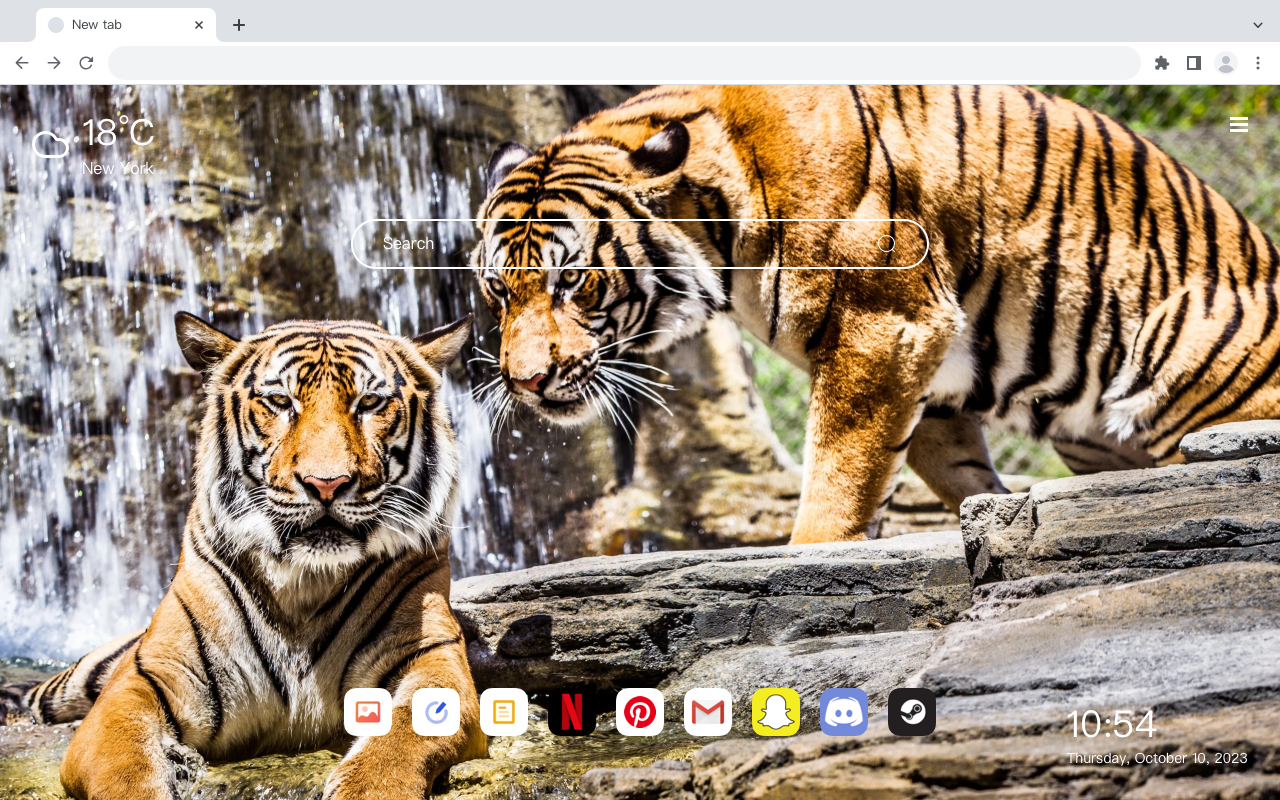Click the 18°C temperature reading
Screen dimensions: 1280x800
pyautogui.click(x=118, y=133)
